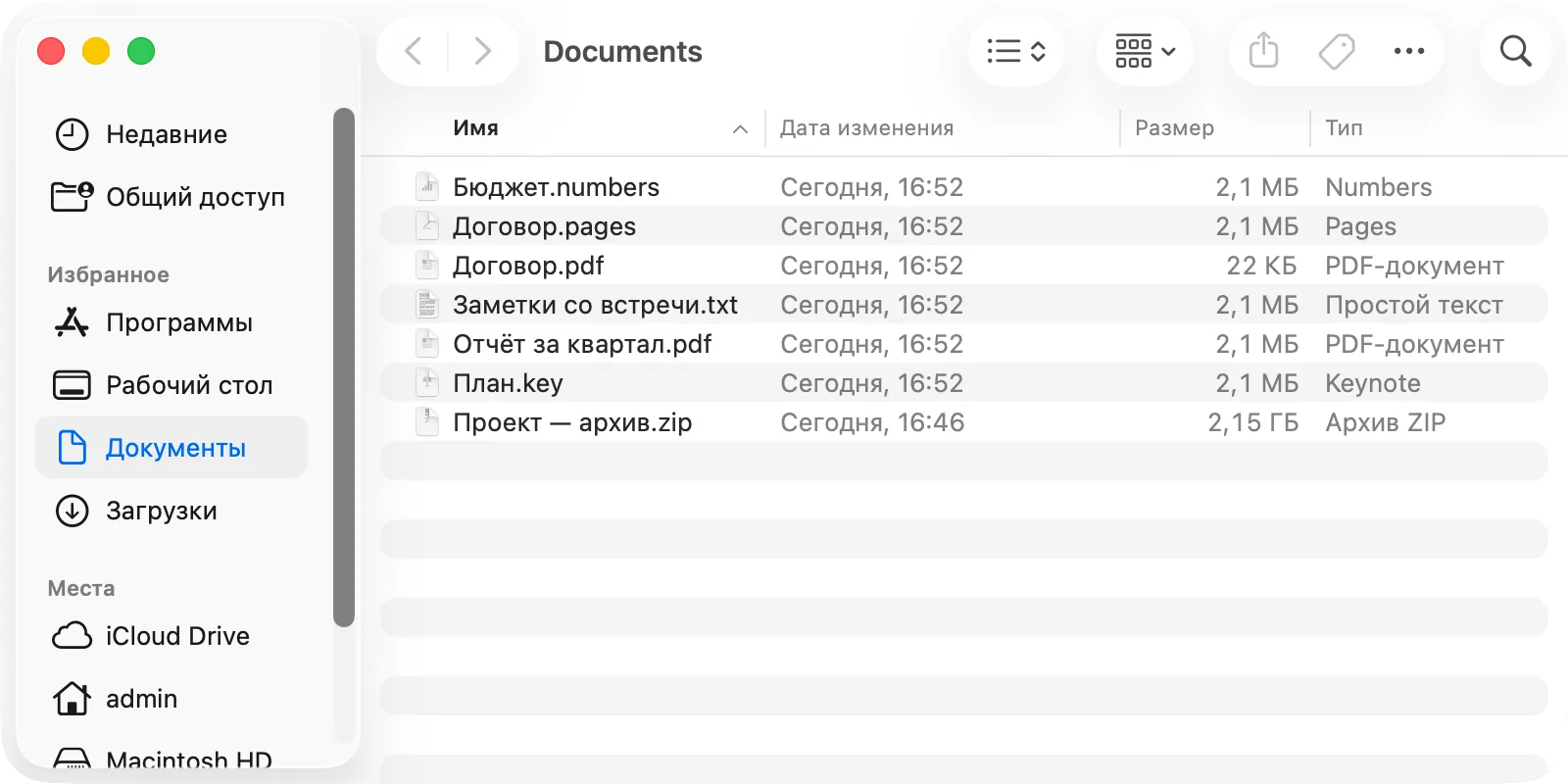Click the Tags toolbar icon

pos(1337,51)
